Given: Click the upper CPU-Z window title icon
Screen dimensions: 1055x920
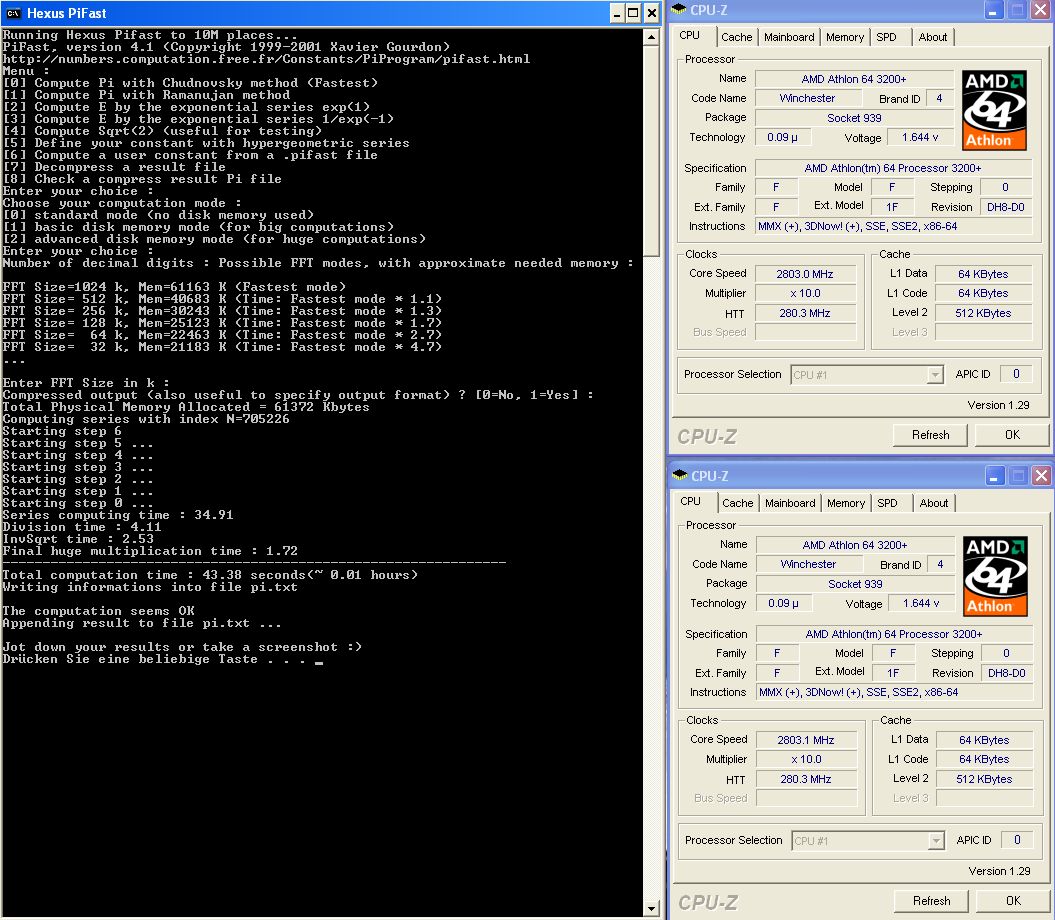Looking at the screenshot, I should [x=678, y=10].
